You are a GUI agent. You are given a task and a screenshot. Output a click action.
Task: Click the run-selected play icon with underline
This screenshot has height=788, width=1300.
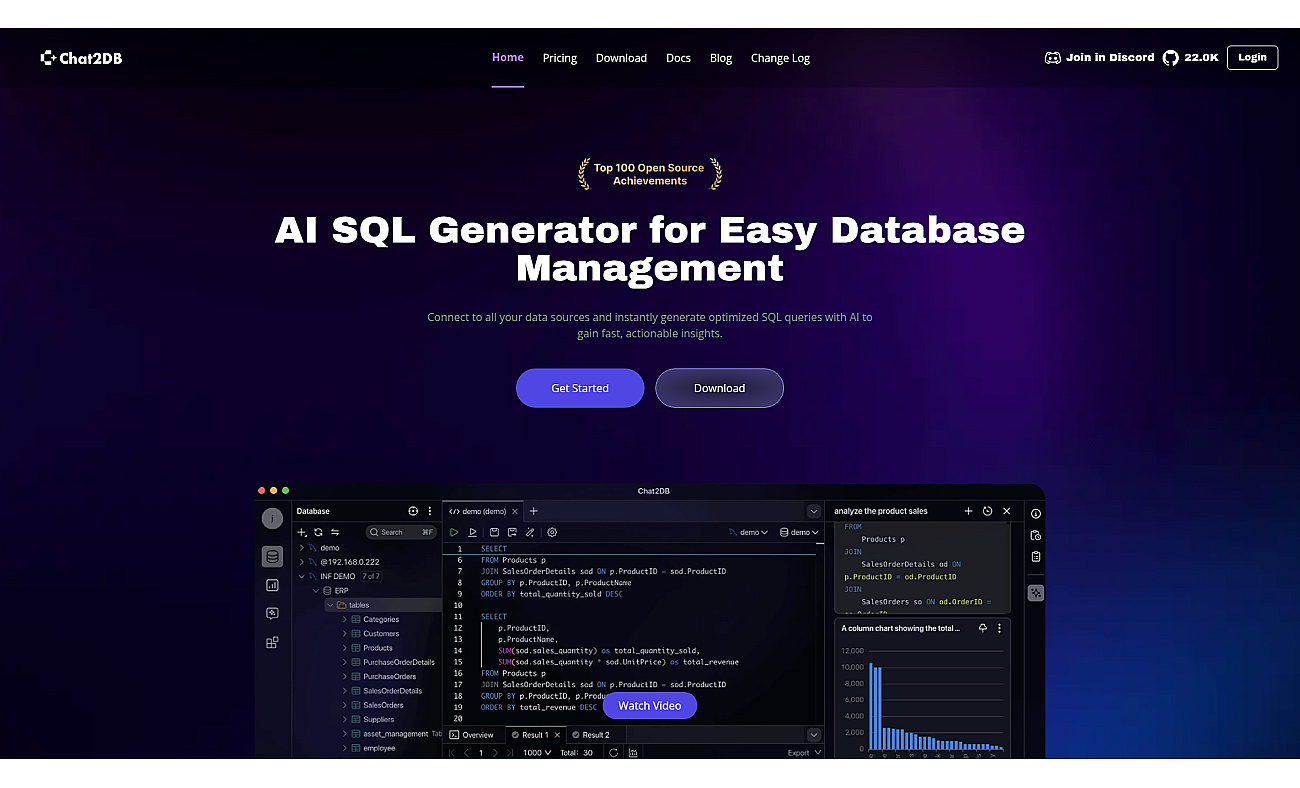point(472,532)
